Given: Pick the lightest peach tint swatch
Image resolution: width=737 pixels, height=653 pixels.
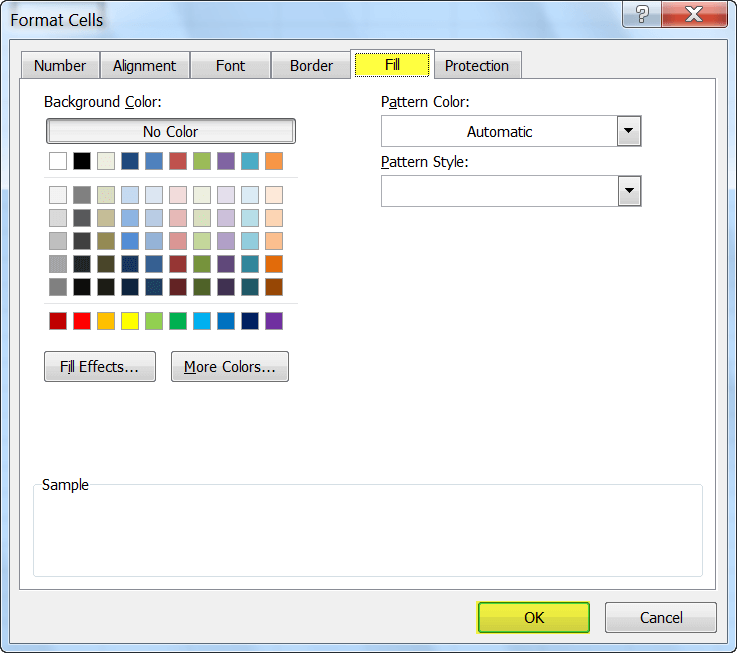Looking at the screenshot, I should pos(274,195).
